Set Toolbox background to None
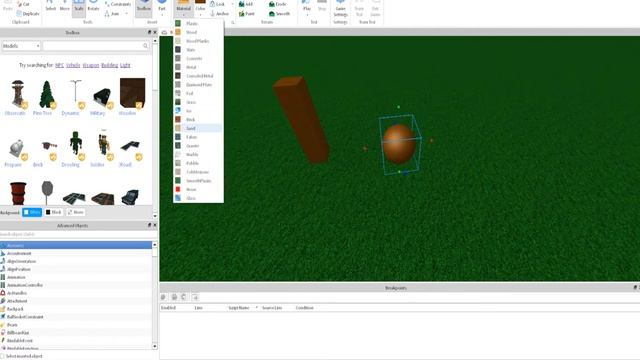The width and height of the screenshot is (640, 360). click(76, 212)
